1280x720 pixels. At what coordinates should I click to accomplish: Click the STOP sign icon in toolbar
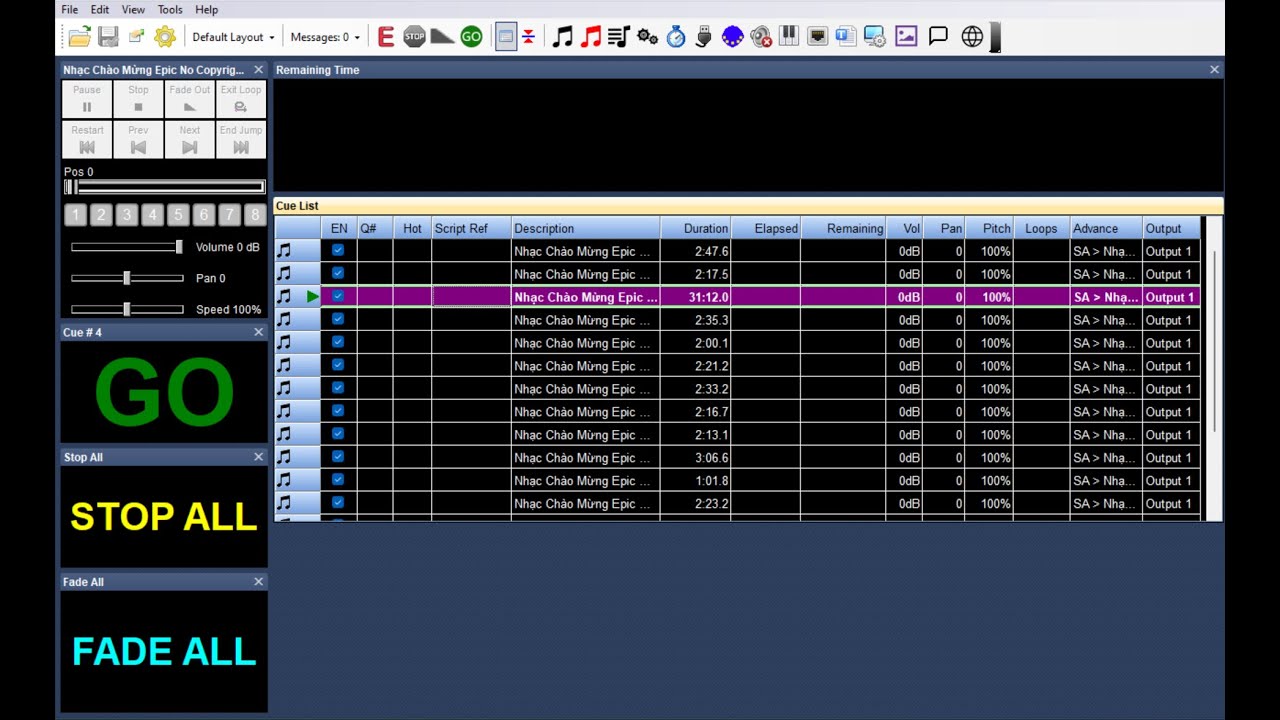[414, 37]
